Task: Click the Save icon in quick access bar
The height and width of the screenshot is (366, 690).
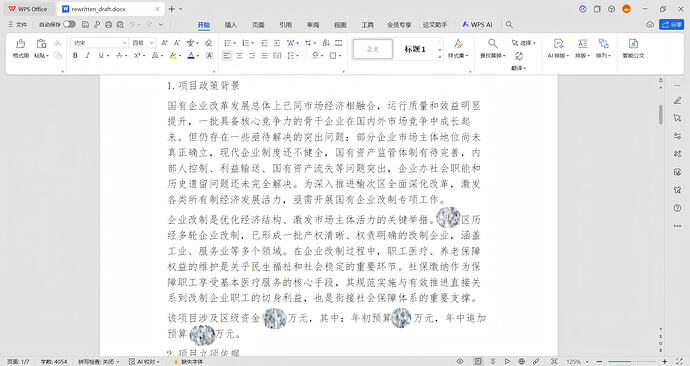Action: 86,25
